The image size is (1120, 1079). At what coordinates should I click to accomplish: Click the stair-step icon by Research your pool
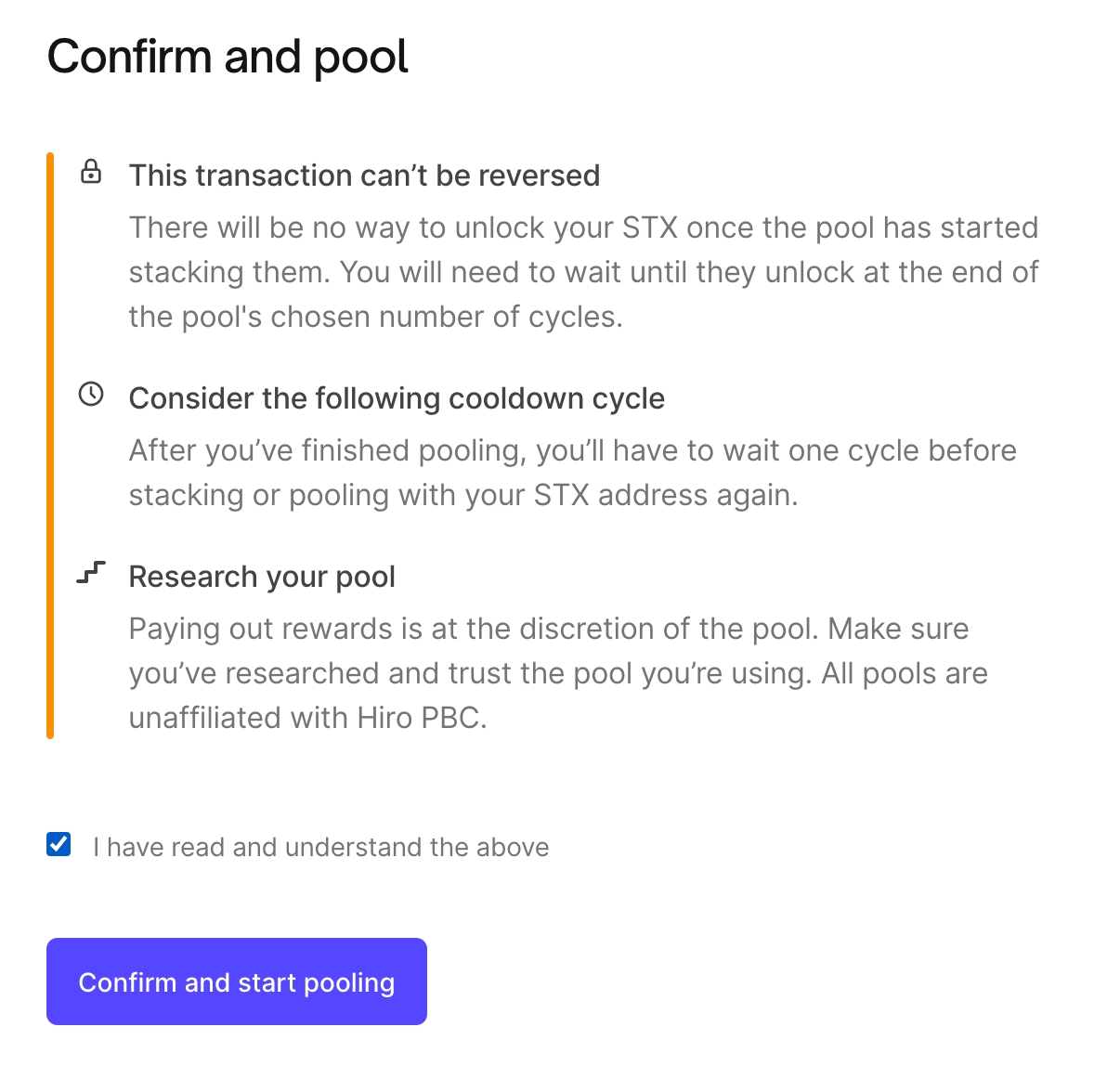click(91, 573)
